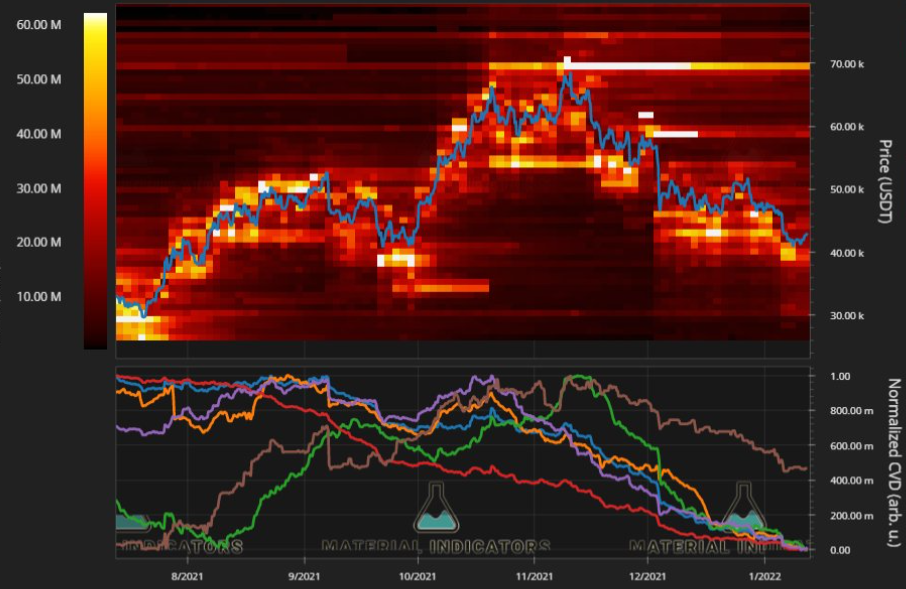Click the heatmap color scale bar
Viewport: 906px width, 589px height.
click(x=95, y=180)
